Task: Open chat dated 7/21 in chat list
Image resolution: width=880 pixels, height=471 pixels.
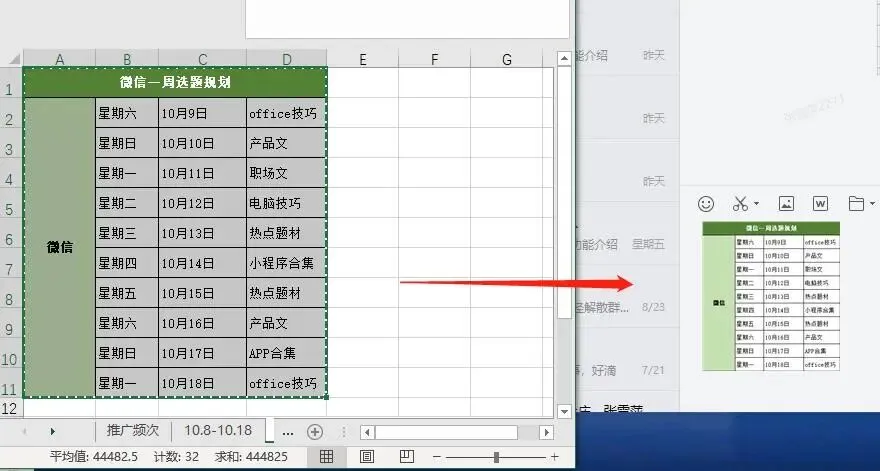Action: pos(627,360)
